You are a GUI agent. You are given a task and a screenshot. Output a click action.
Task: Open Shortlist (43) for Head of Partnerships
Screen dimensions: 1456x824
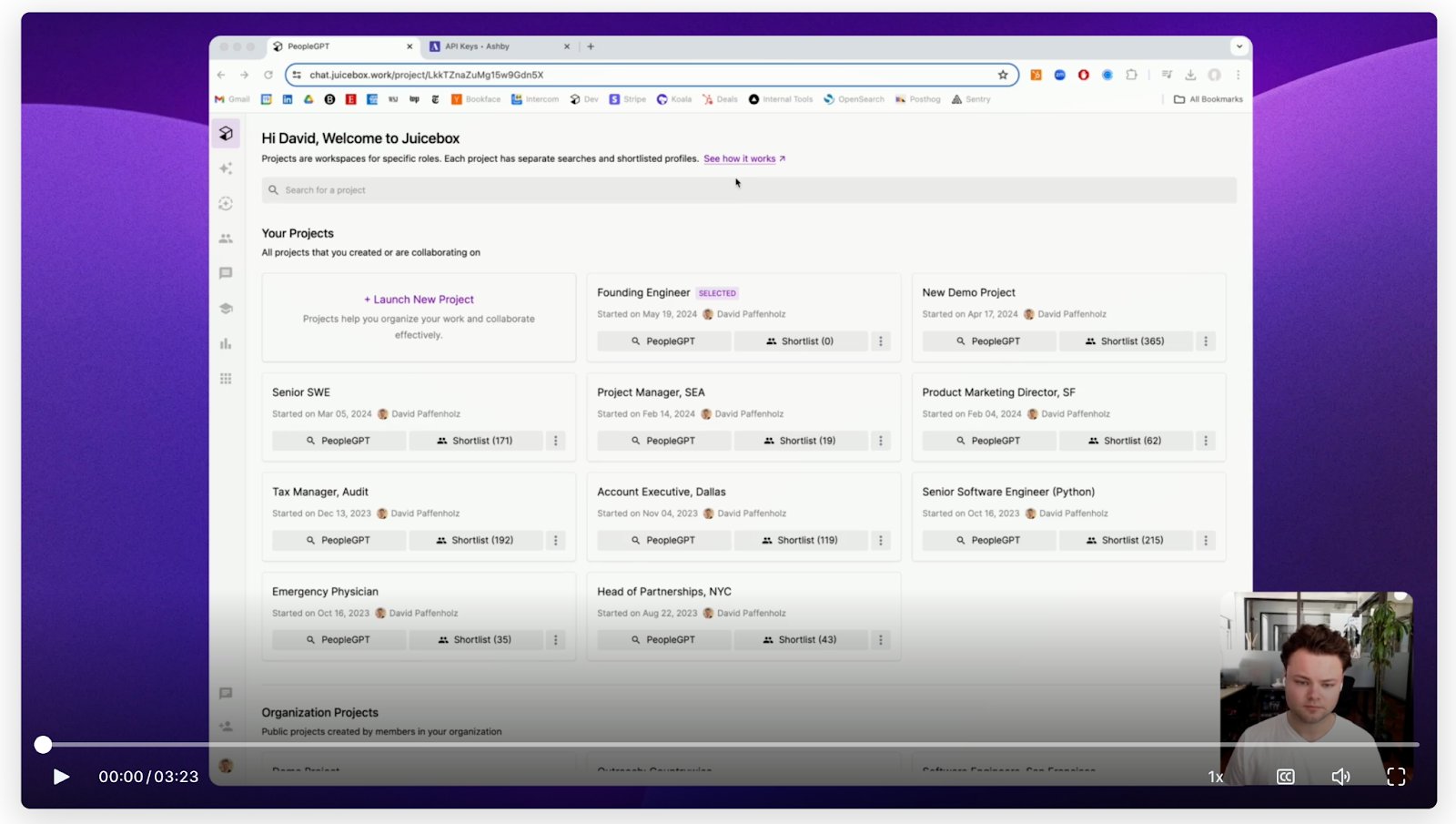point(800,640)
